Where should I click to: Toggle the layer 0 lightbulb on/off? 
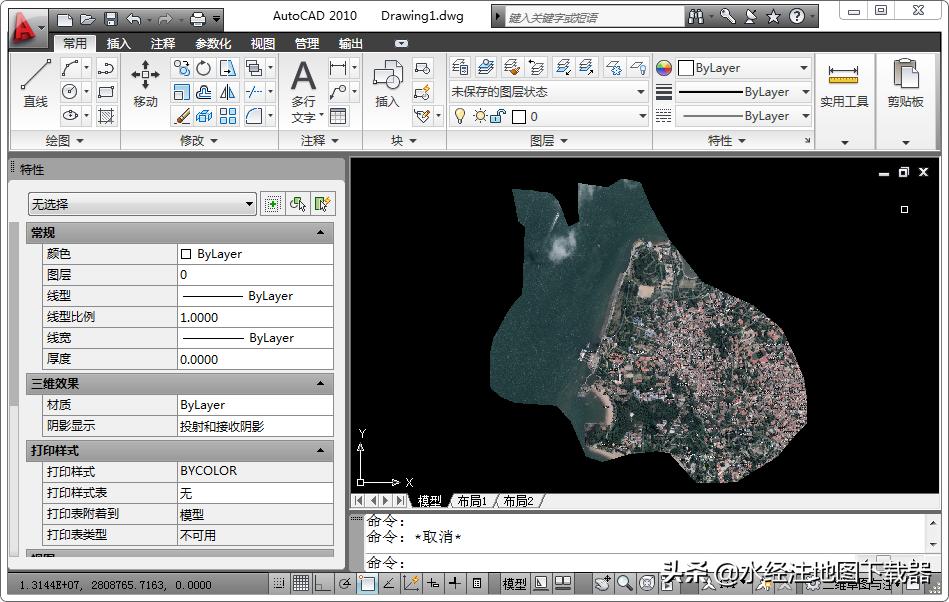(460, 116)
